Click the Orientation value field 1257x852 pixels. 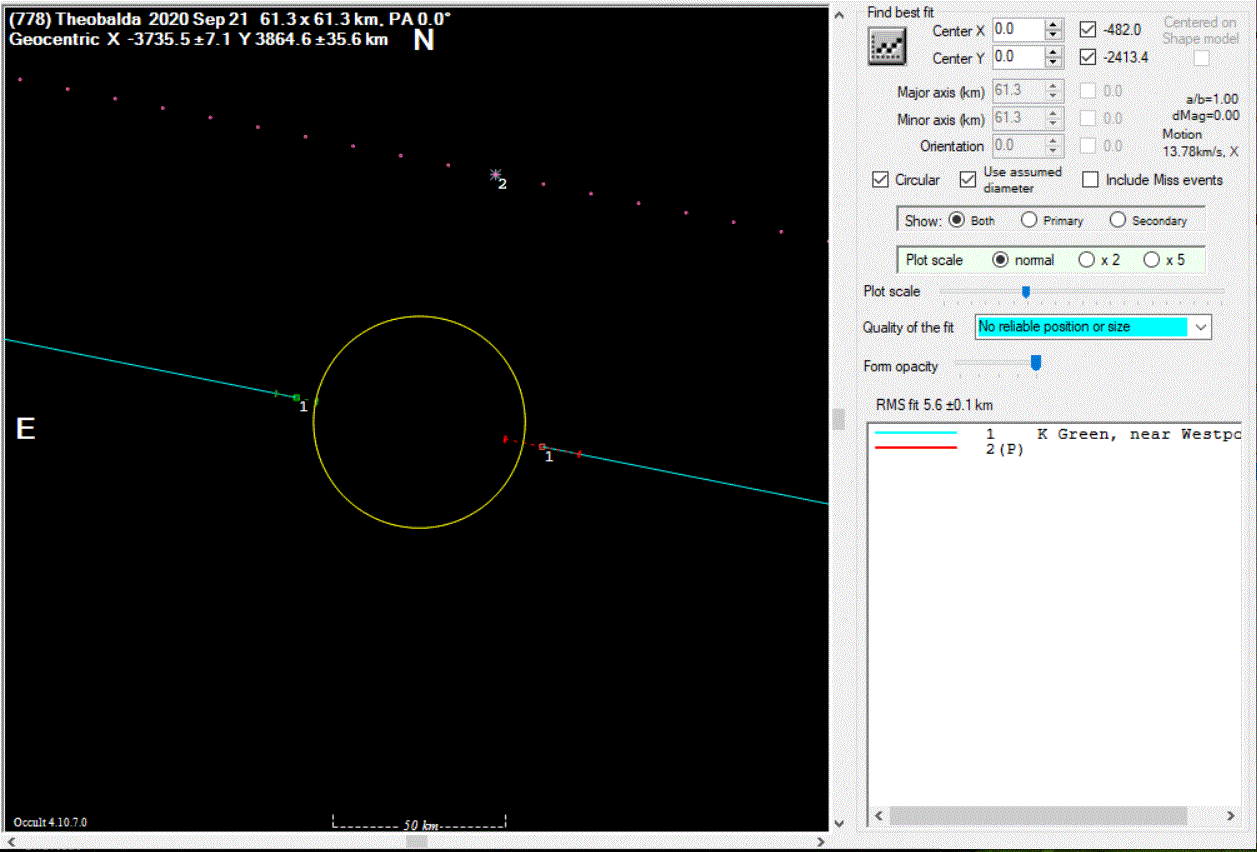[1018, 145]
